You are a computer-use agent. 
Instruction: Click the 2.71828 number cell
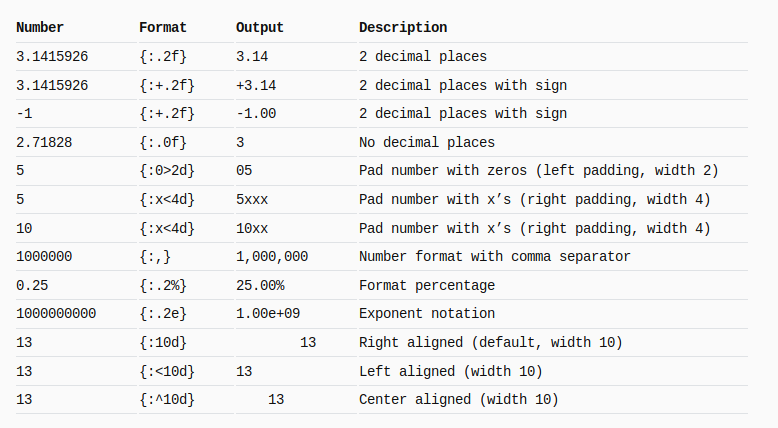pyautogui.click(x=44, y=142)
